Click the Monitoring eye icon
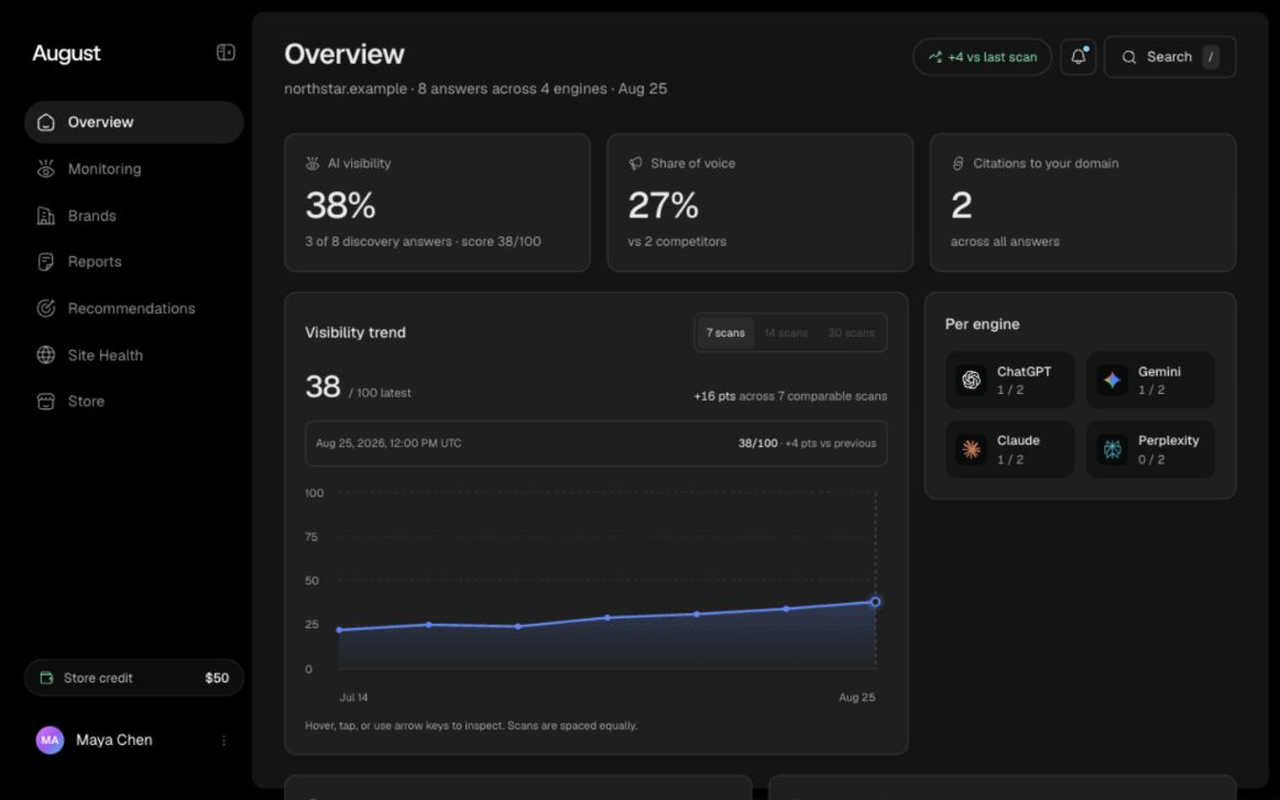Screen dimensions: 1280x800 pos(45,169)
